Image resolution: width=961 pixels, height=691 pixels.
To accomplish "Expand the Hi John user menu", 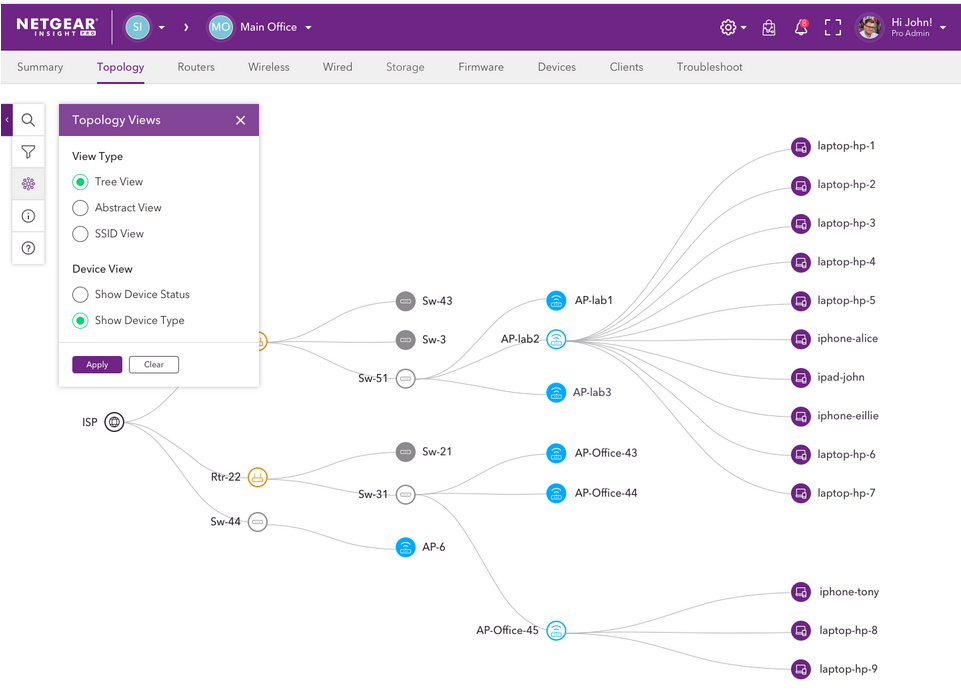I will click(x=942, y=28).
